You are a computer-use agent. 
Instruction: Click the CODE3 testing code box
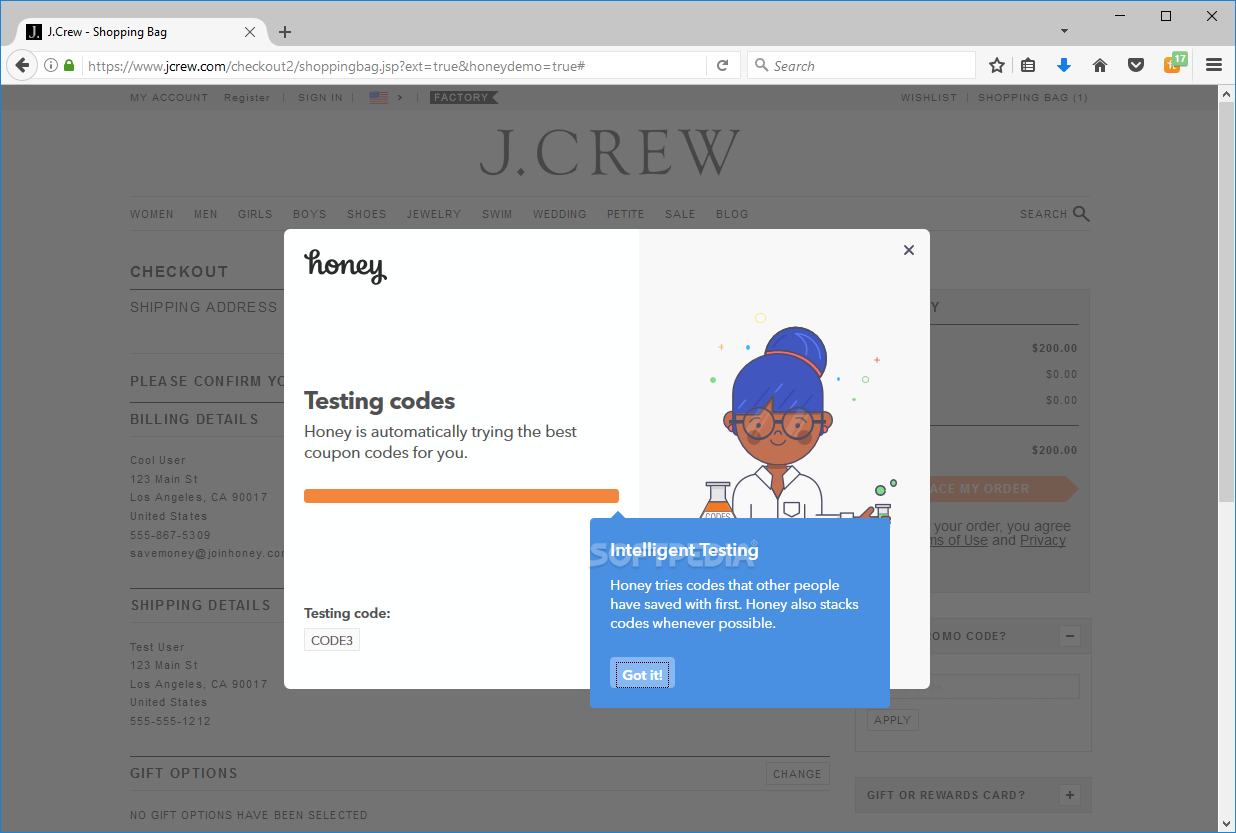[x=332, y=640]
